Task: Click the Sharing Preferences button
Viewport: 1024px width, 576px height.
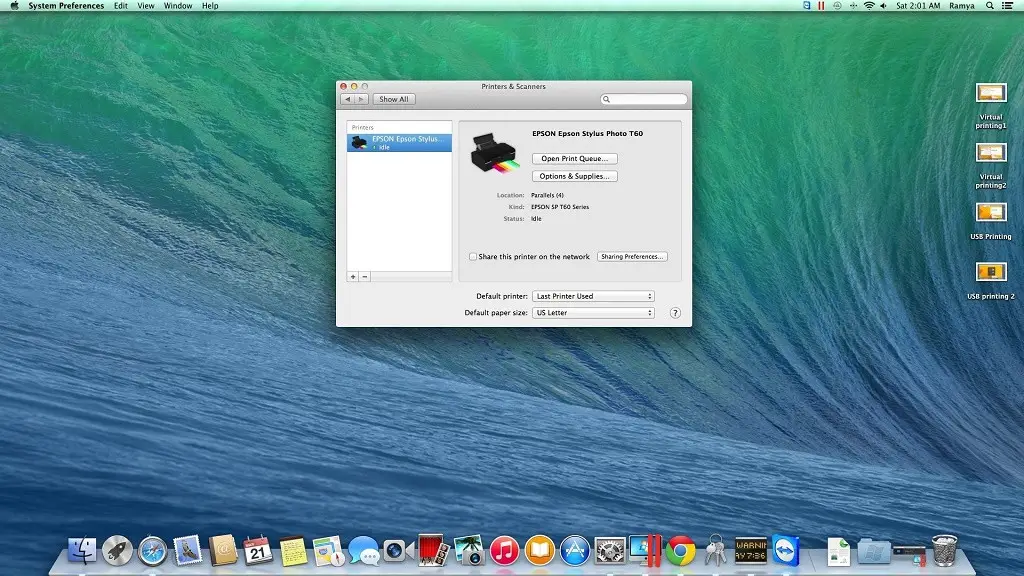Action: click(x=631, y=257)
